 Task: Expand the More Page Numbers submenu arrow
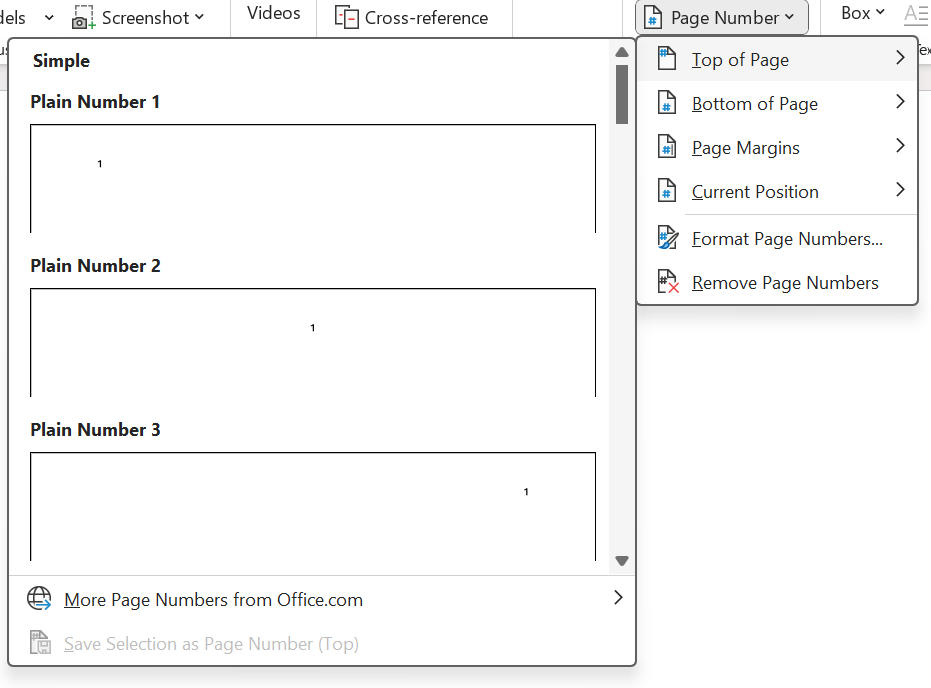click(x=618, y=597)
